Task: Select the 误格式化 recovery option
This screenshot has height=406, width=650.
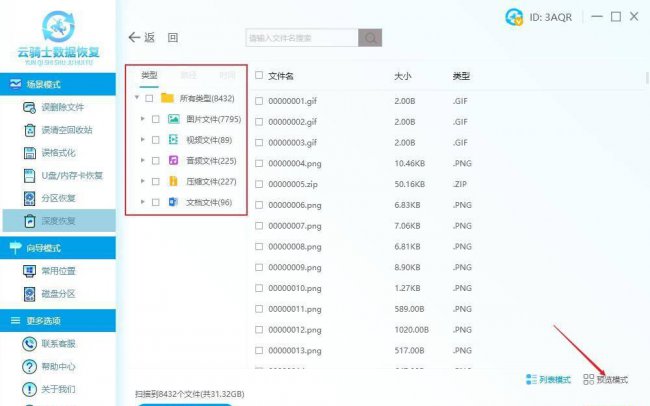Action: (49, 153)
